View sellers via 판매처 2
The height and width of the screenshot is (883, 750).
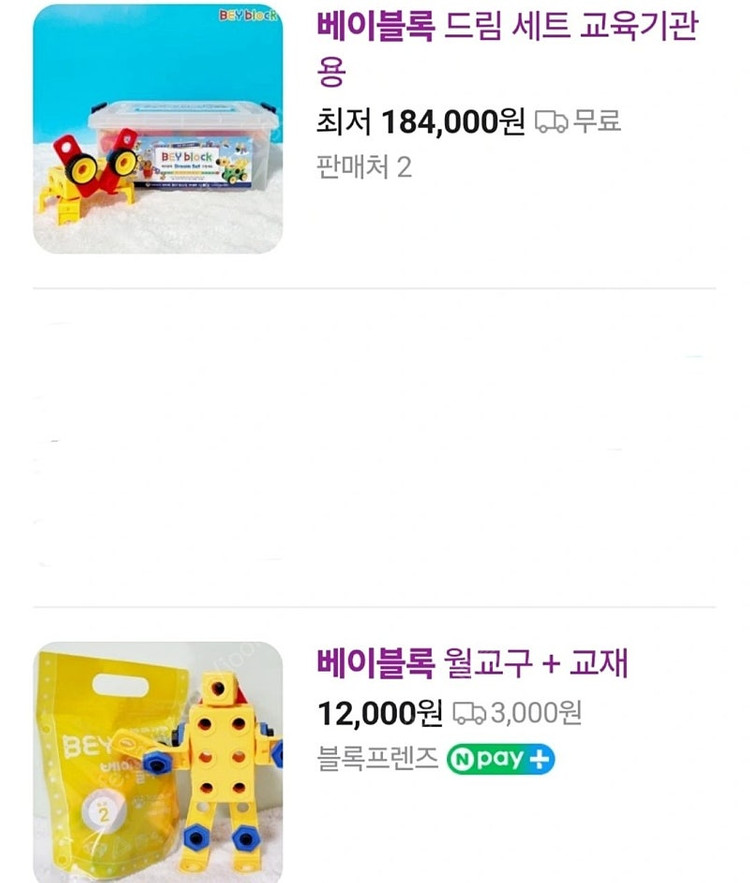(x=364, y=166)
